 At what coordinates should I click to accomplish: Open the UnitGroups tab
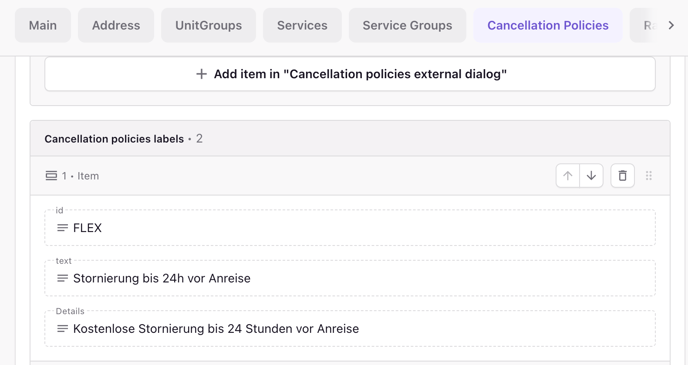pos(208,25)
